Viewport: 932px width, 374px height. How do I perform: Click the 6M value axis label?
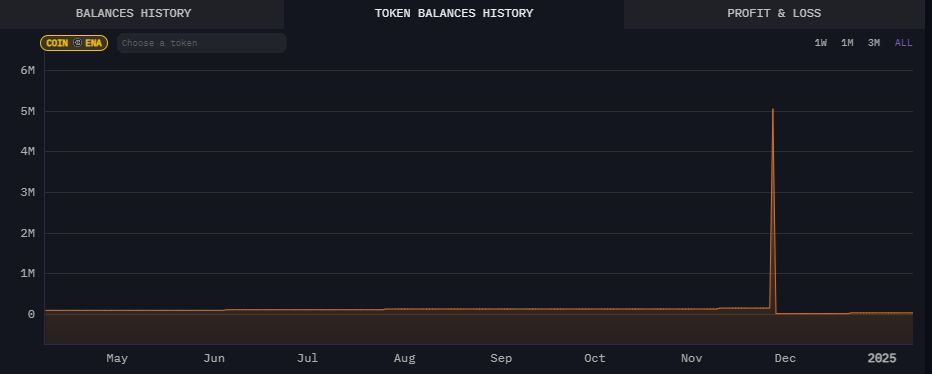click(x=28, y=70)
